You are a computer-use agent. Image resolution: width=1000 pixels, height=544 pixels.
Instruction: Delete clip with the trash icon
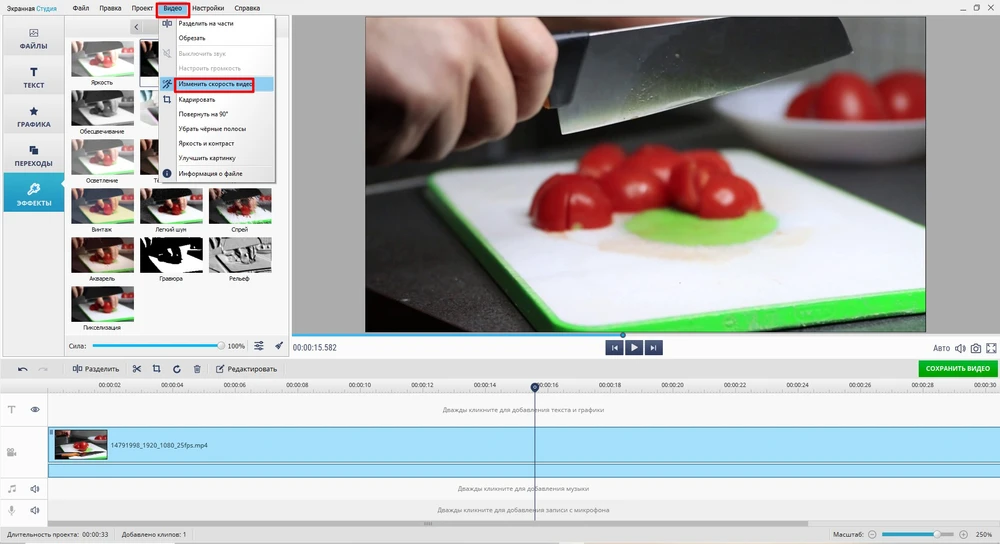coord(197,369)
